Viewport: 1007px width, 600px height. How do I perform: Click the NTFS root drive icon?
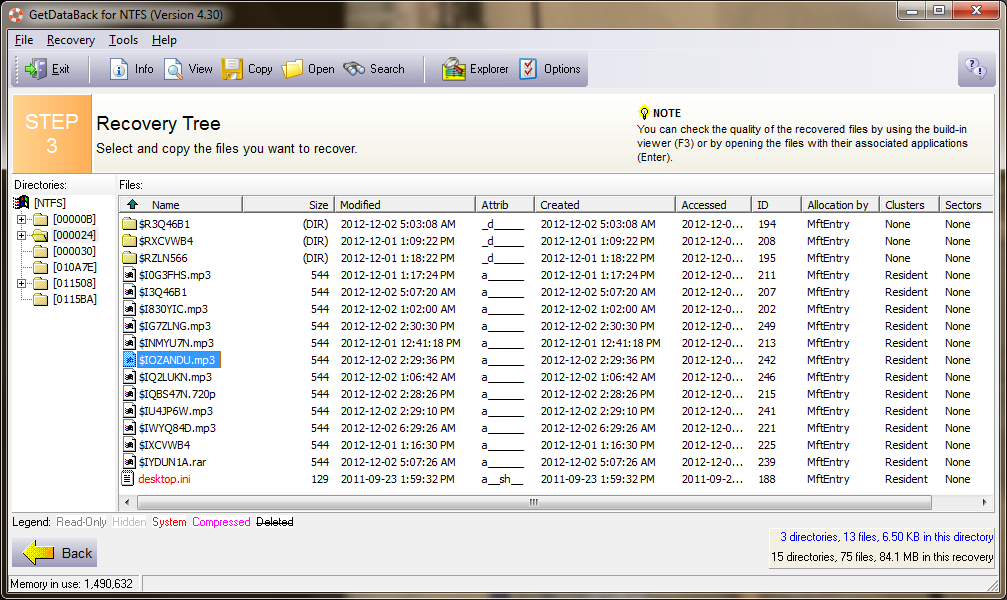click(21, 203)
